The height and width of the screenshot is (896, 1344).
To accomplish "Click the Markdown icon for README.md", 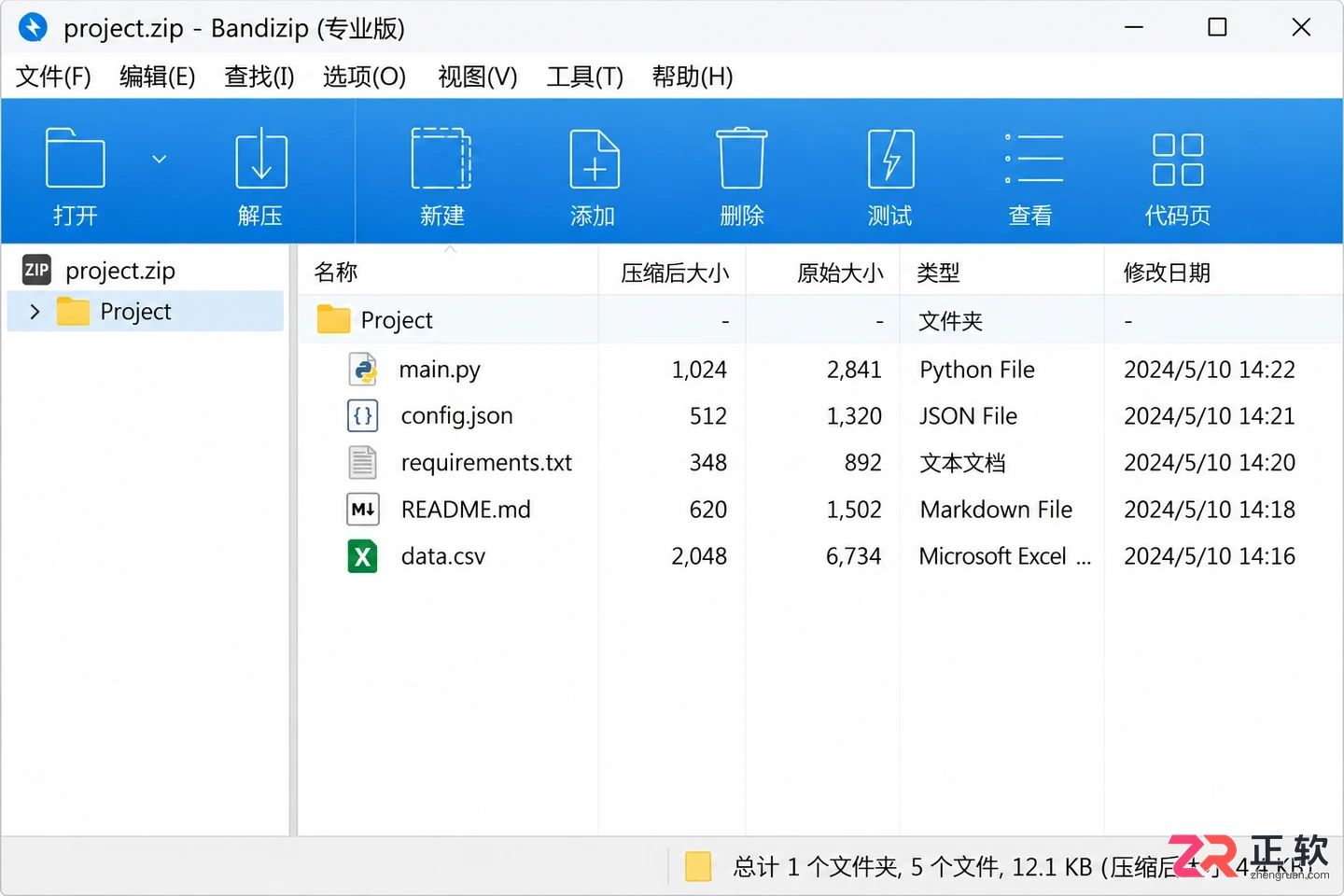I will pyautogui.click(x=363, y=509).
